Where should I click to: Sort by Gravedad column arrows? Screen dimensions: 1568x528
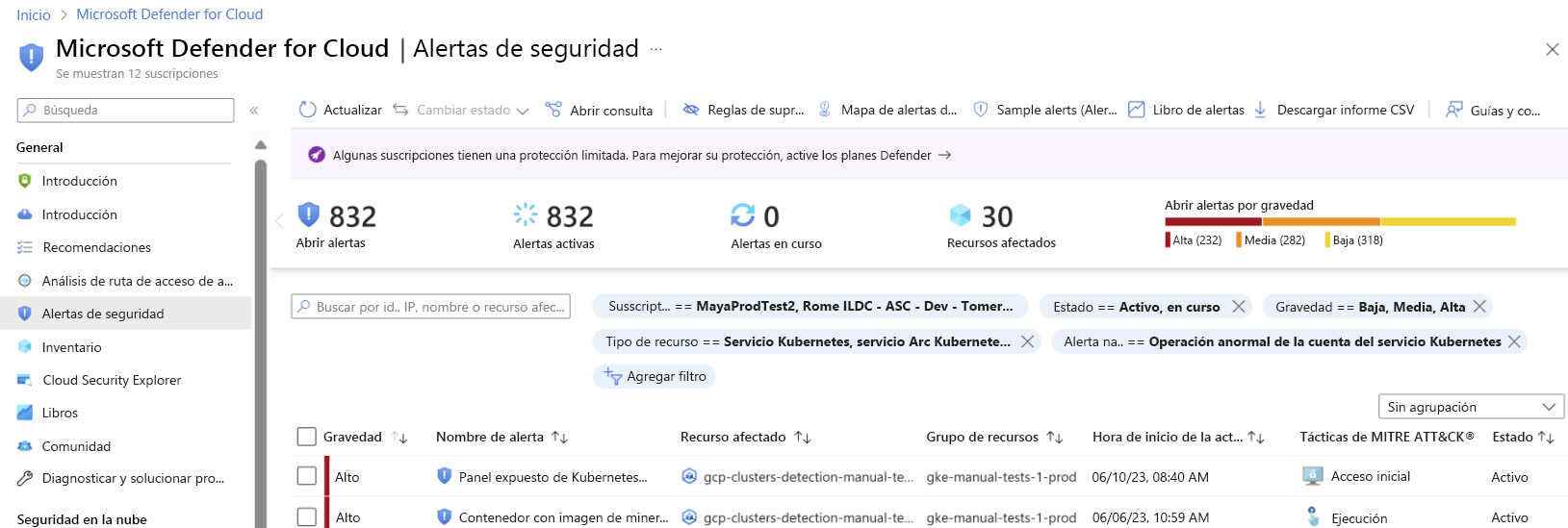[400, 438]
